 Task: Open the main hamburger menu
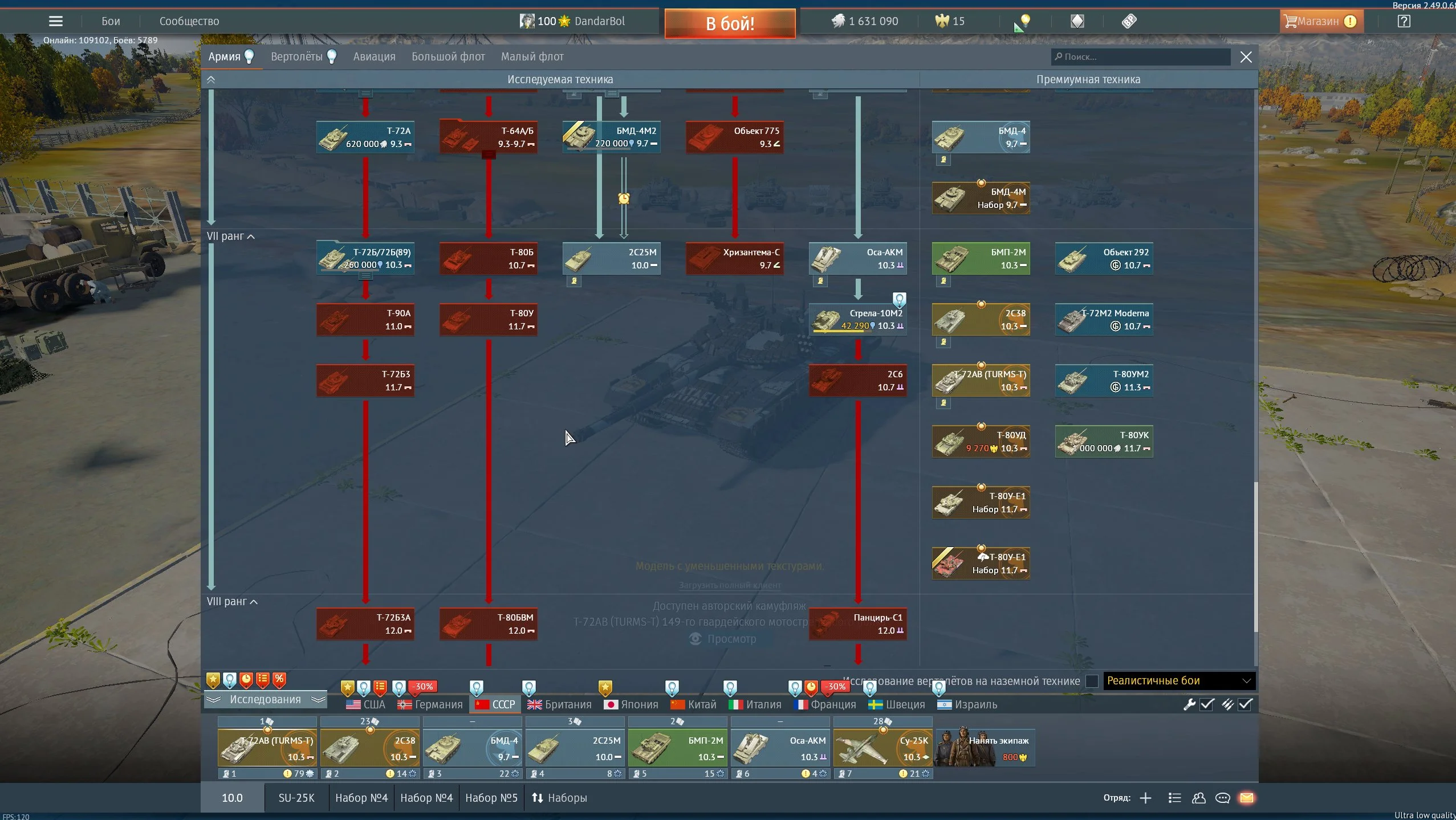click(55, 21)
